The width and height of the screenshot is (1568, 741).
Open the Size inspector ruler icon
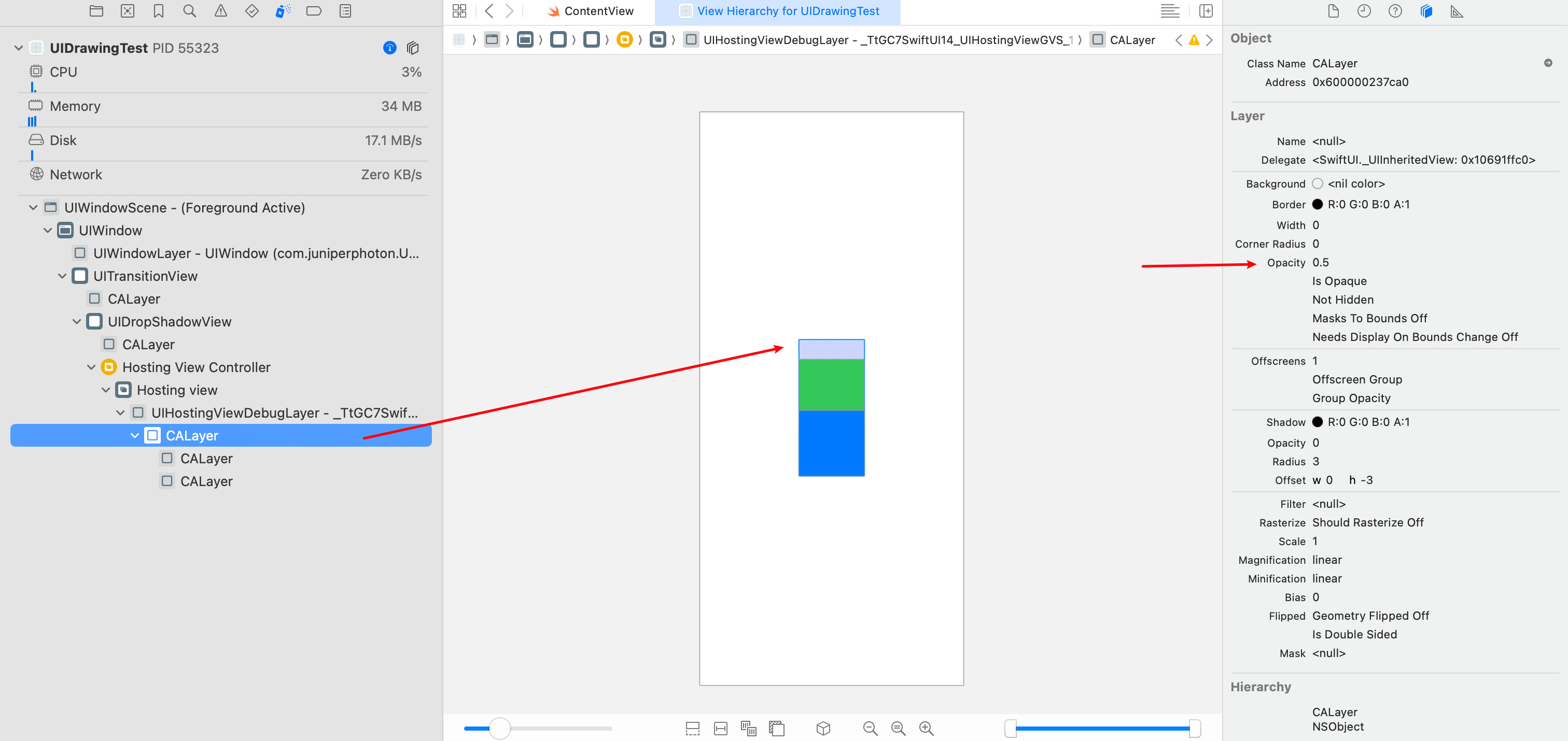[x=1457, y=11]
